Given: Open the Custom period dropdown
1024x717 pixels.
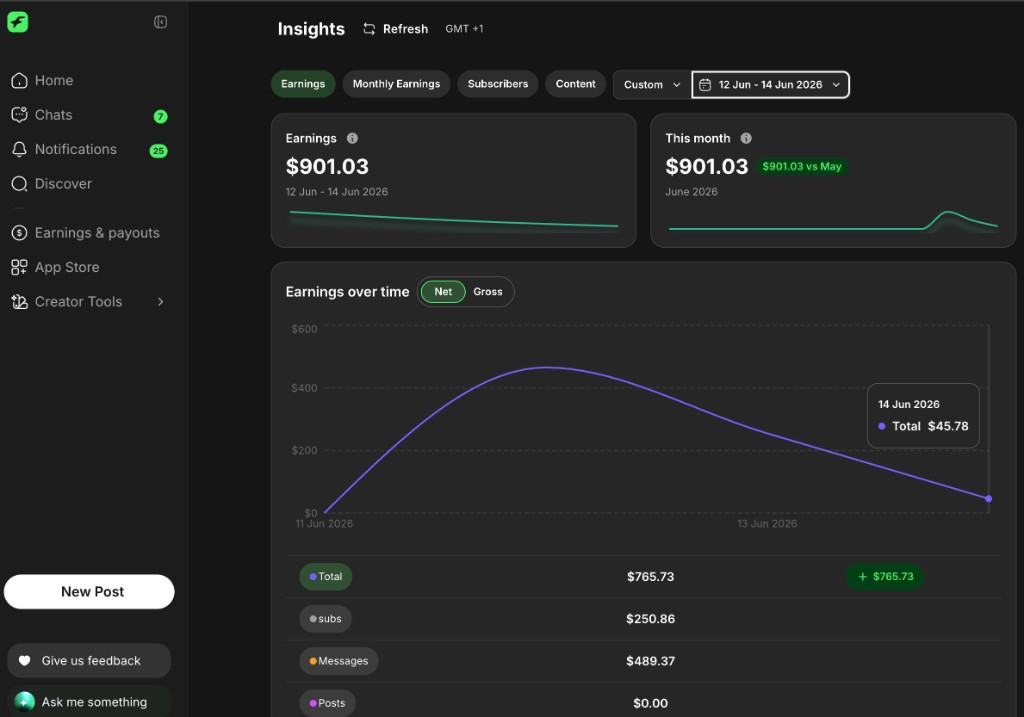Looking at the screenshot, I should (652, 85).
